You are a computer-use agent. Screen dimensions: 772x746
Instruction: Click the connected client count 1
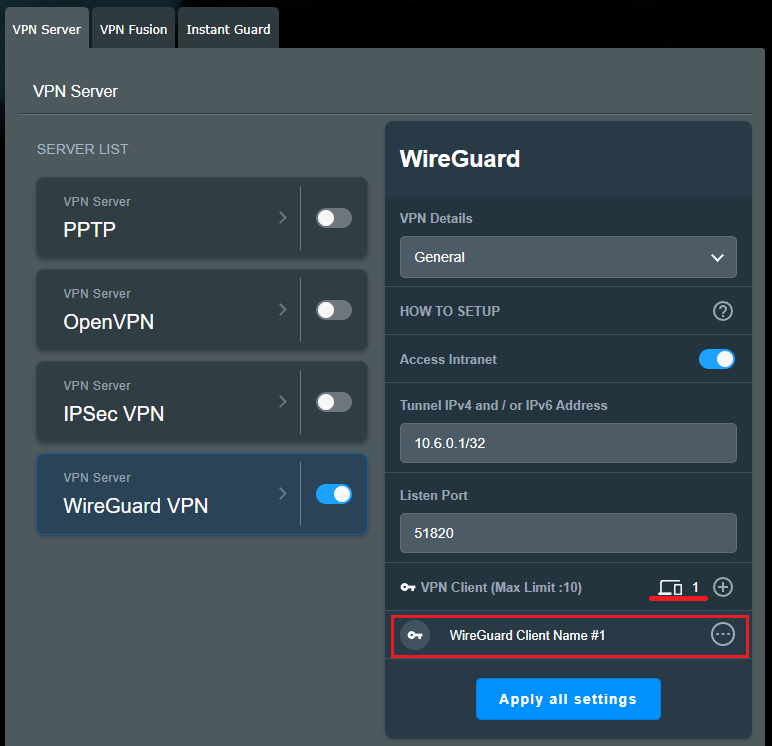(x=695, y=587)
